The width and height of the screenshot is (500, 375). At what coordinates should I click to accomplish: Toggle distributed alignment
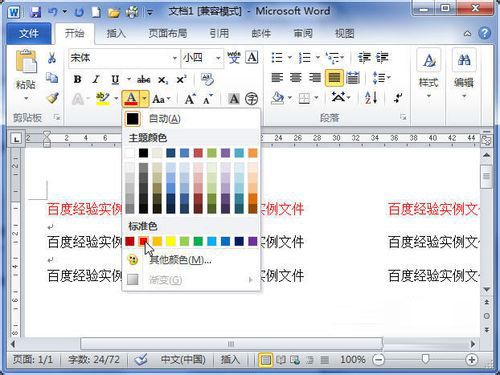[353, 78]
